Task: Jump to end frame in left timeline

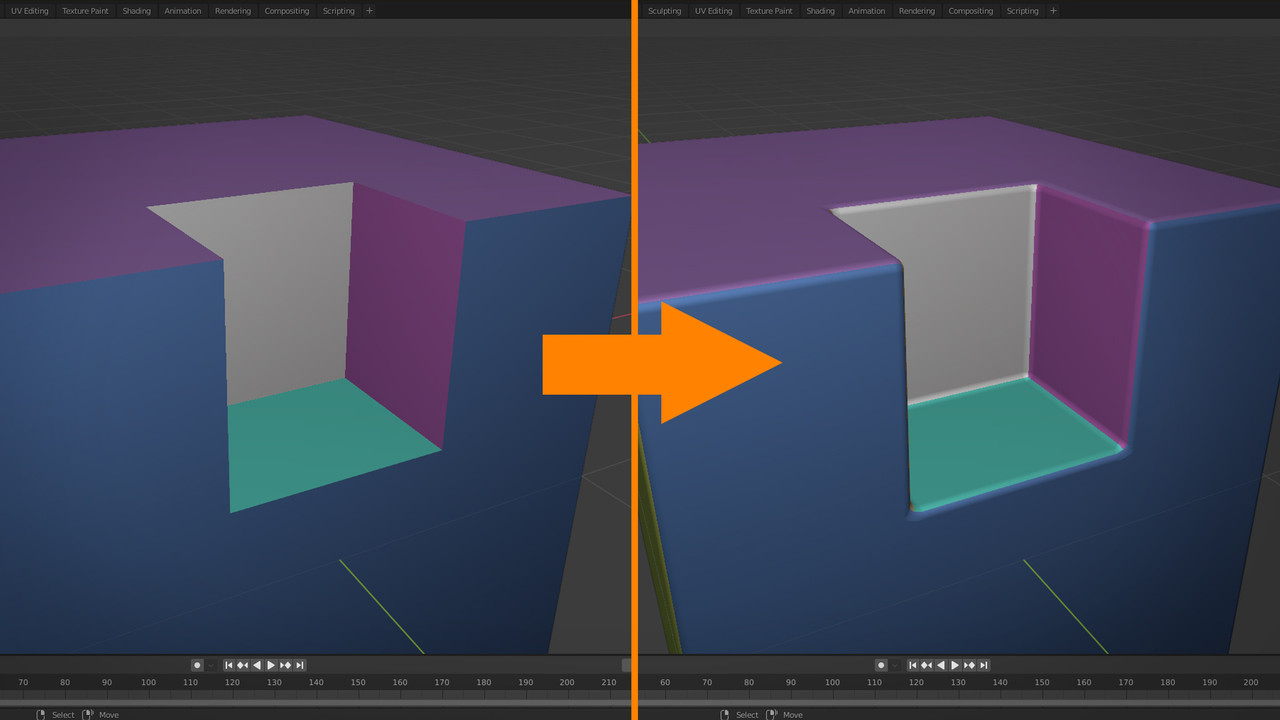Action: pos(299,665)
